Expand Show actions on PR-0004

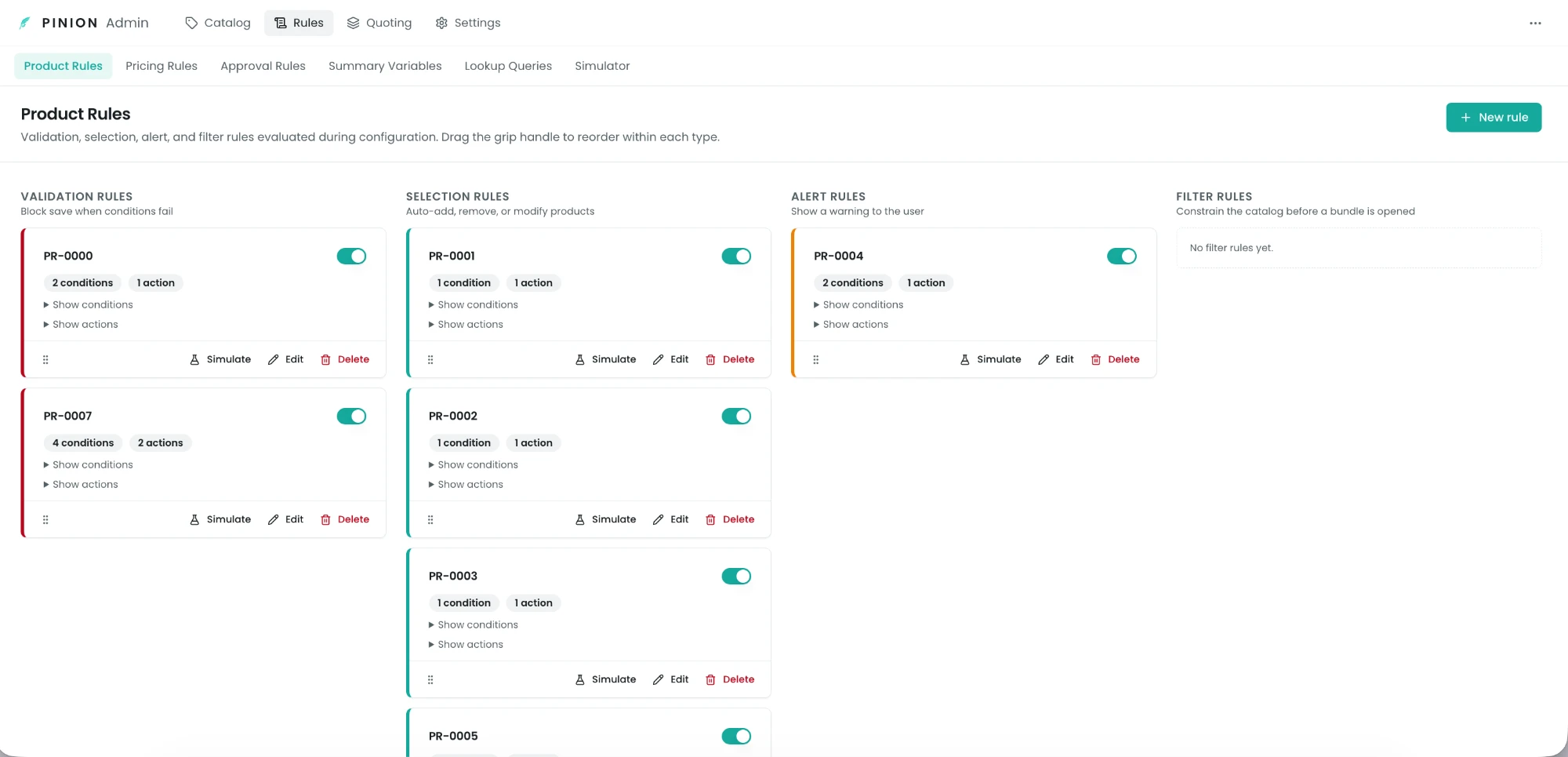click(851, 324)
